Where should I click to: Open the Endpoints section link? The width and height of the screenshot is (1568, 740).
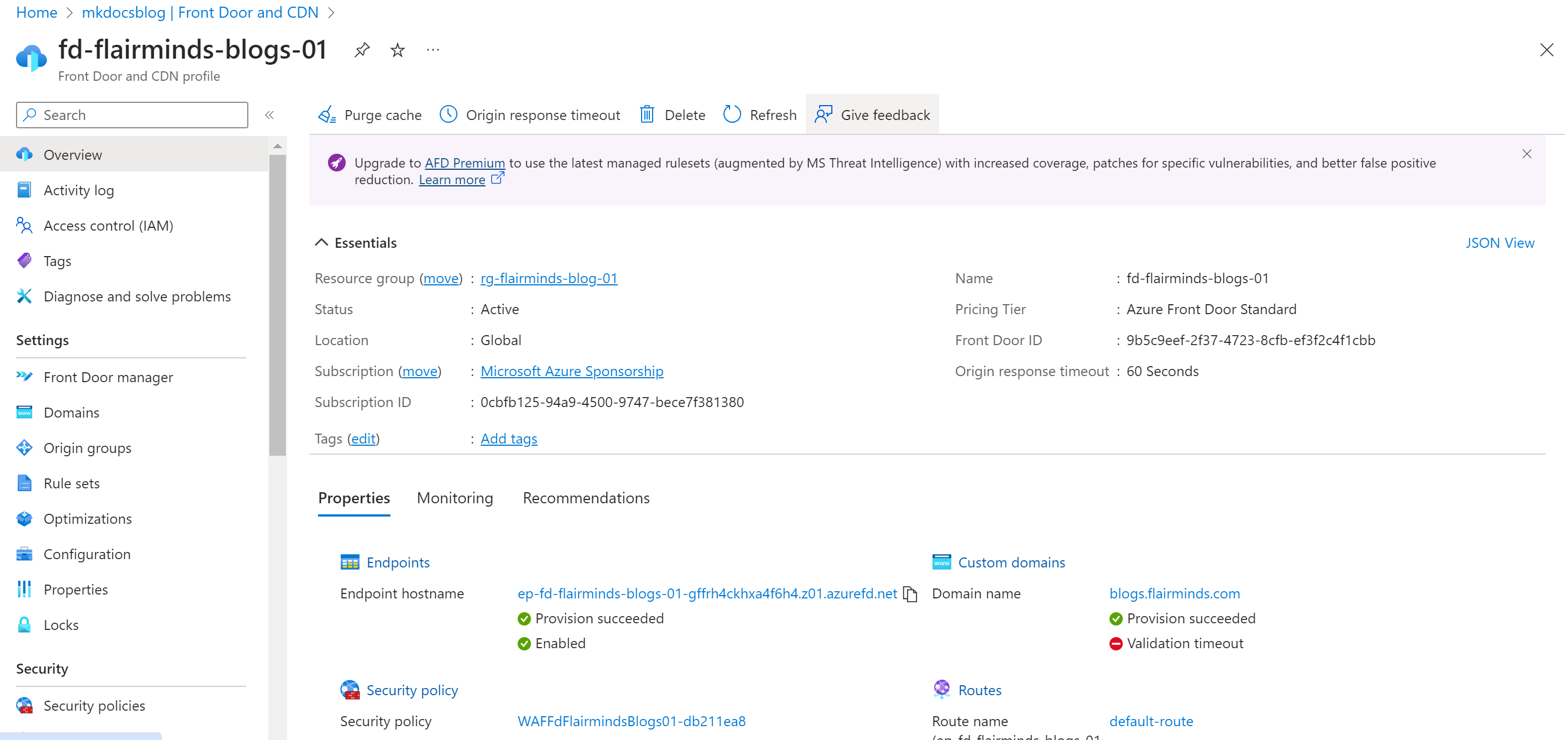tap(398, 562)
